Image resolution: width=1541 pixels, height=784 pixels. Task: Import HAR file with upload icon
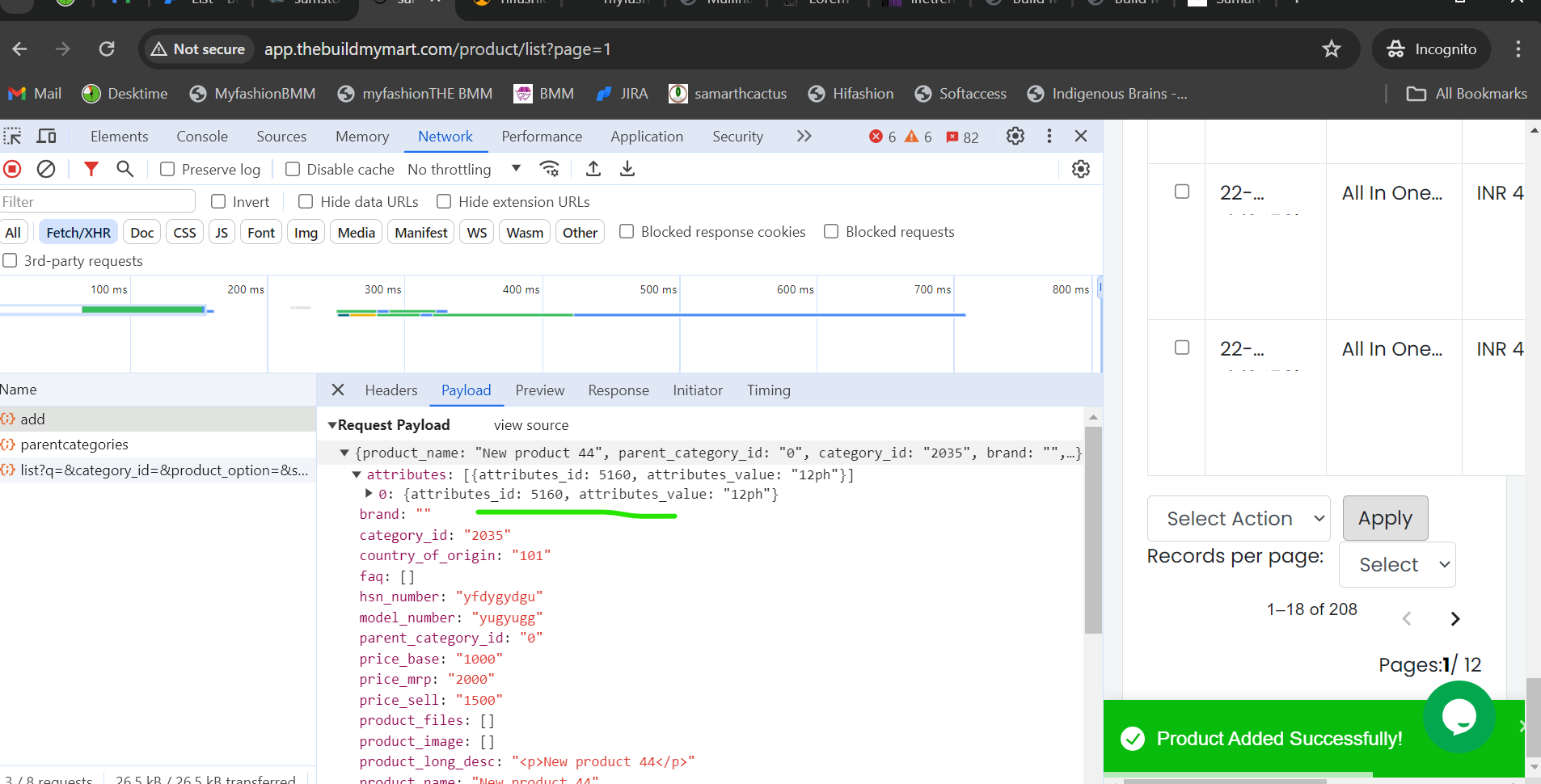(x=593, y=168)
